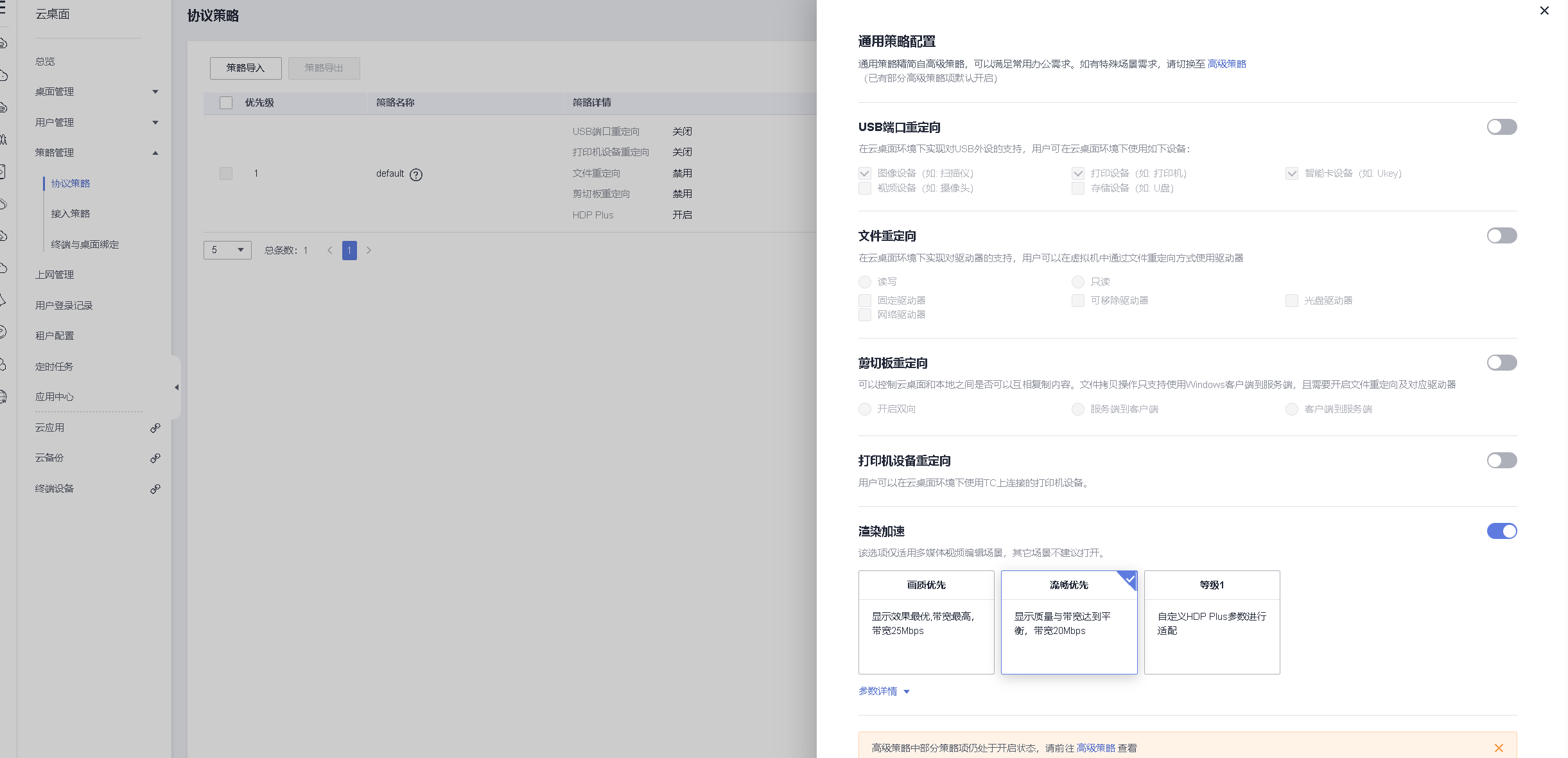Image resolution: width=1568 pixels, height=758 pixels.
Task: Go to previous page arrow in pagination
Action: coord(330,251)
